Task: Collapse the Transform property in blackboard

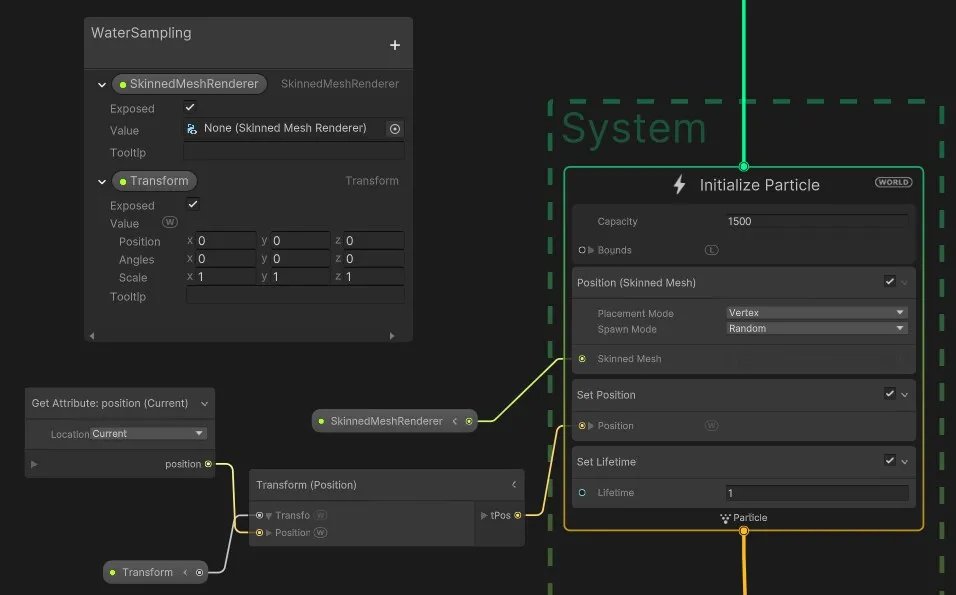Action: (x=102, y=182)
